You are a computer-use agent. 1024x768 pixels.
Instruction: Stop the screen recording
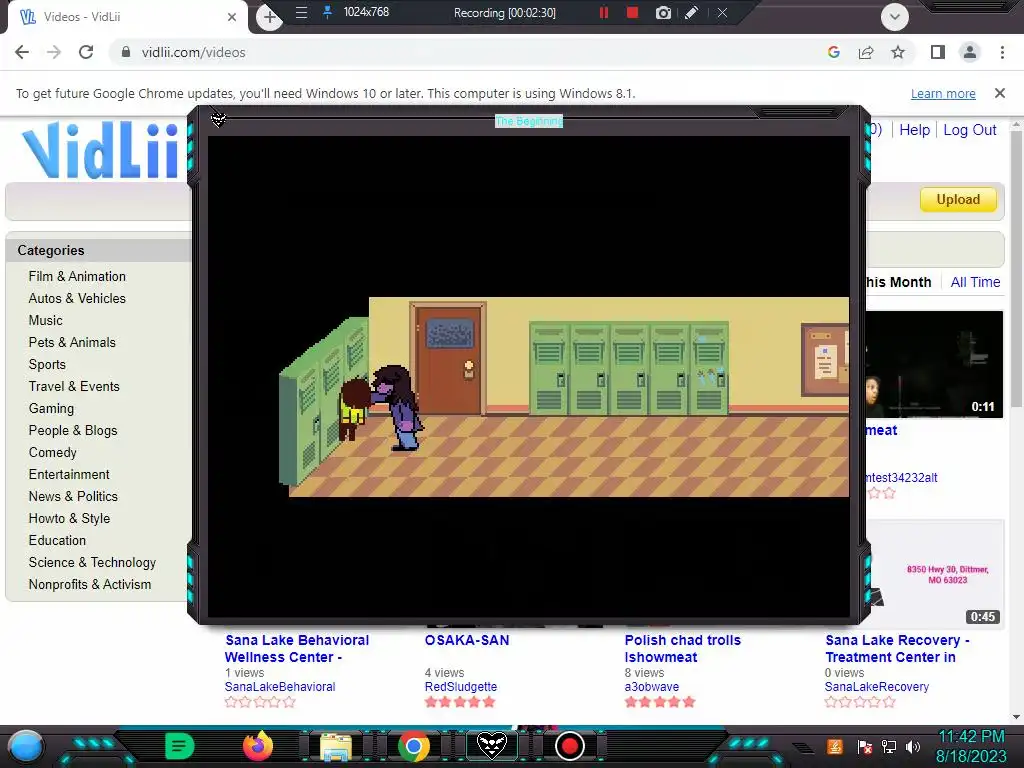(x=632, y=12)
